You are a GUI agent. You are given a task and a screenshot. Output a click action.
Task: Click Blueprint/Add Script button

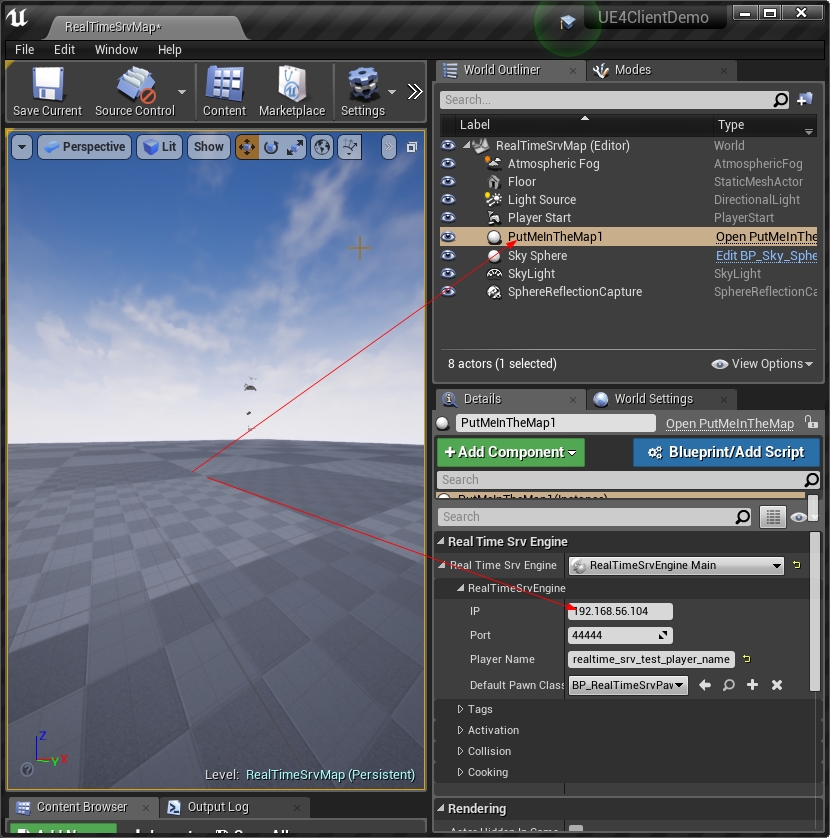point(726,452)
